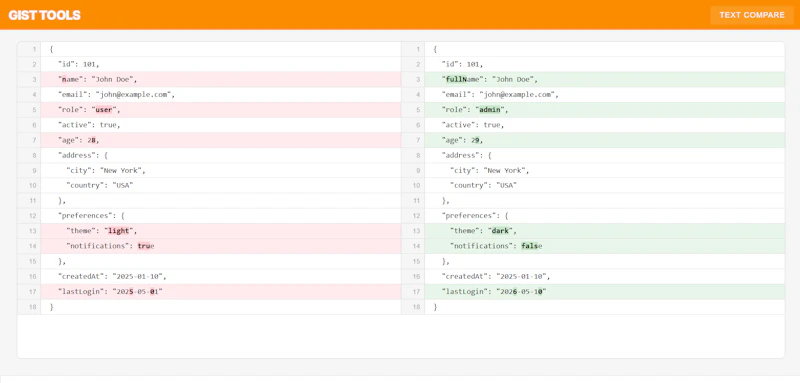
Task: Click right line "role": "admin"
Action: coord(605,110)
